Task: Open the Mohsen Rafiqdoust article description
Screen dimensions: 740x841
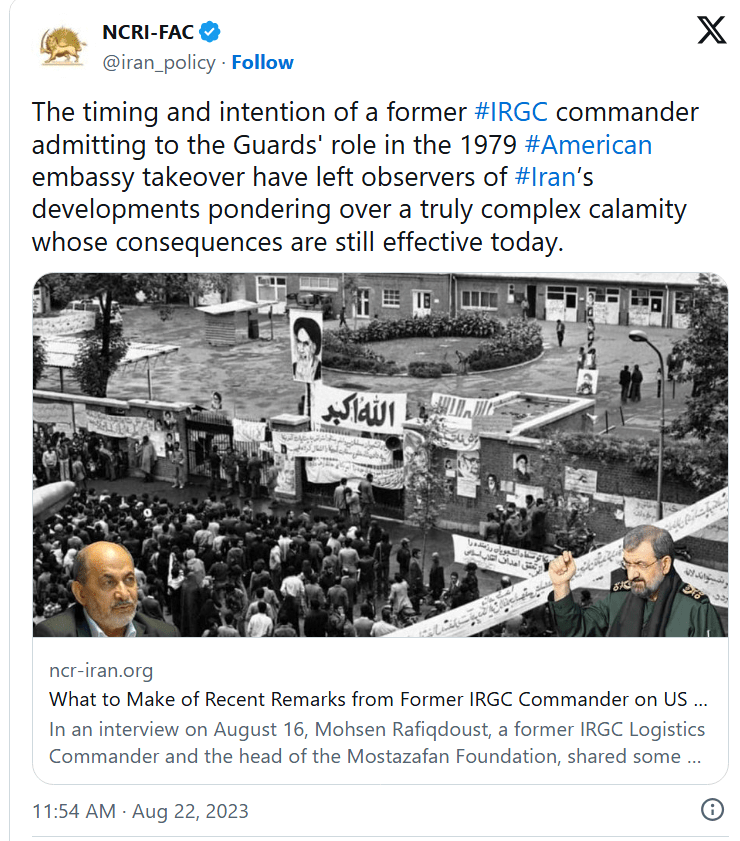Action: tap(376, 743)
